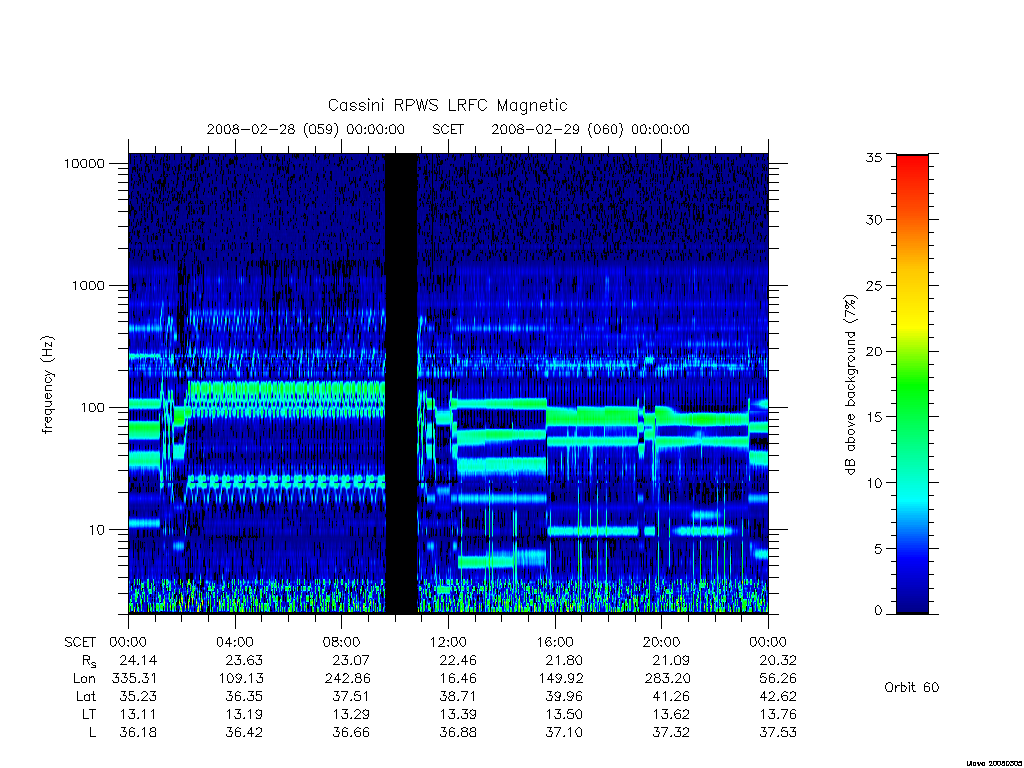Click 'dB above background (7%)' label
Image resolution: width=1024 pixels, height=768 pixels.
(850, 384)
